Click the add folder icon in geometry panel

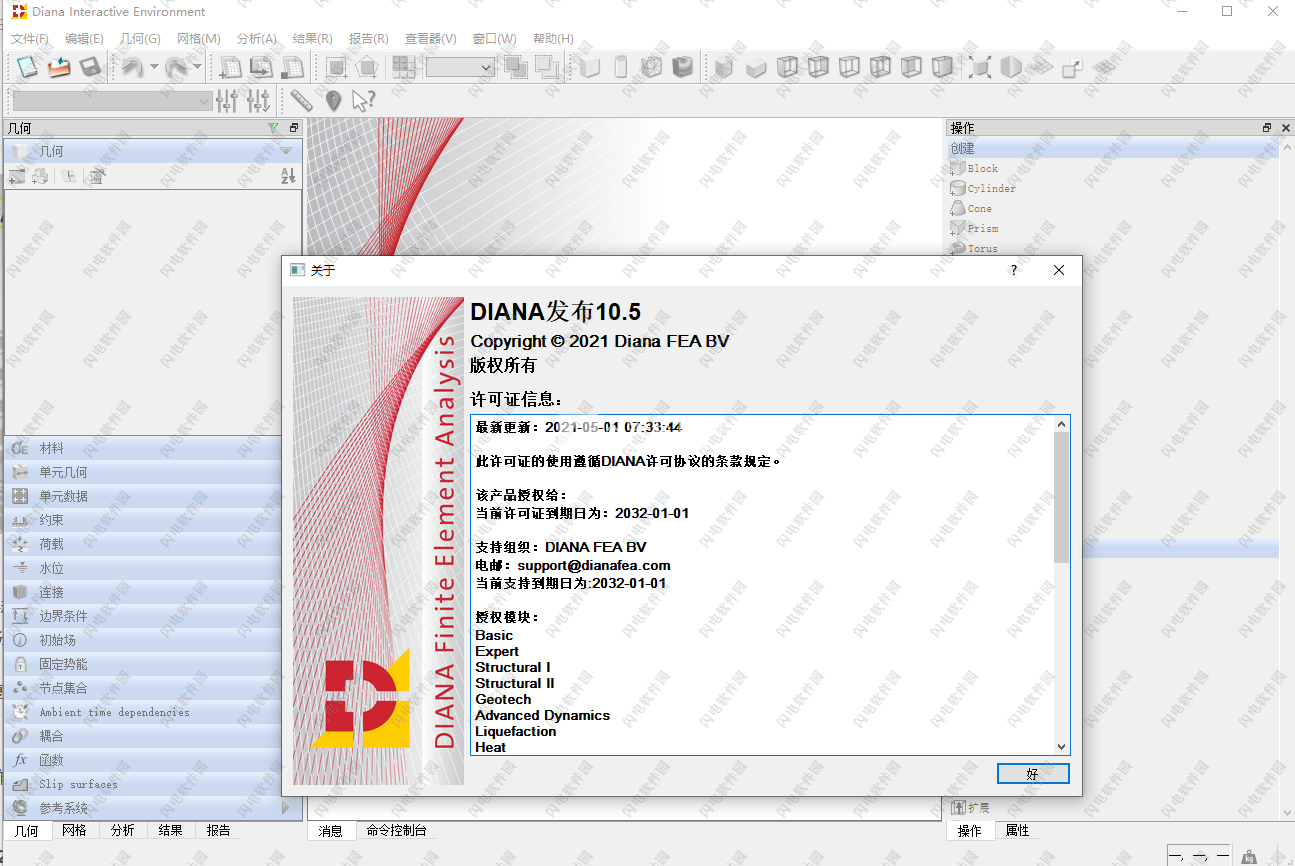point(17,176)
